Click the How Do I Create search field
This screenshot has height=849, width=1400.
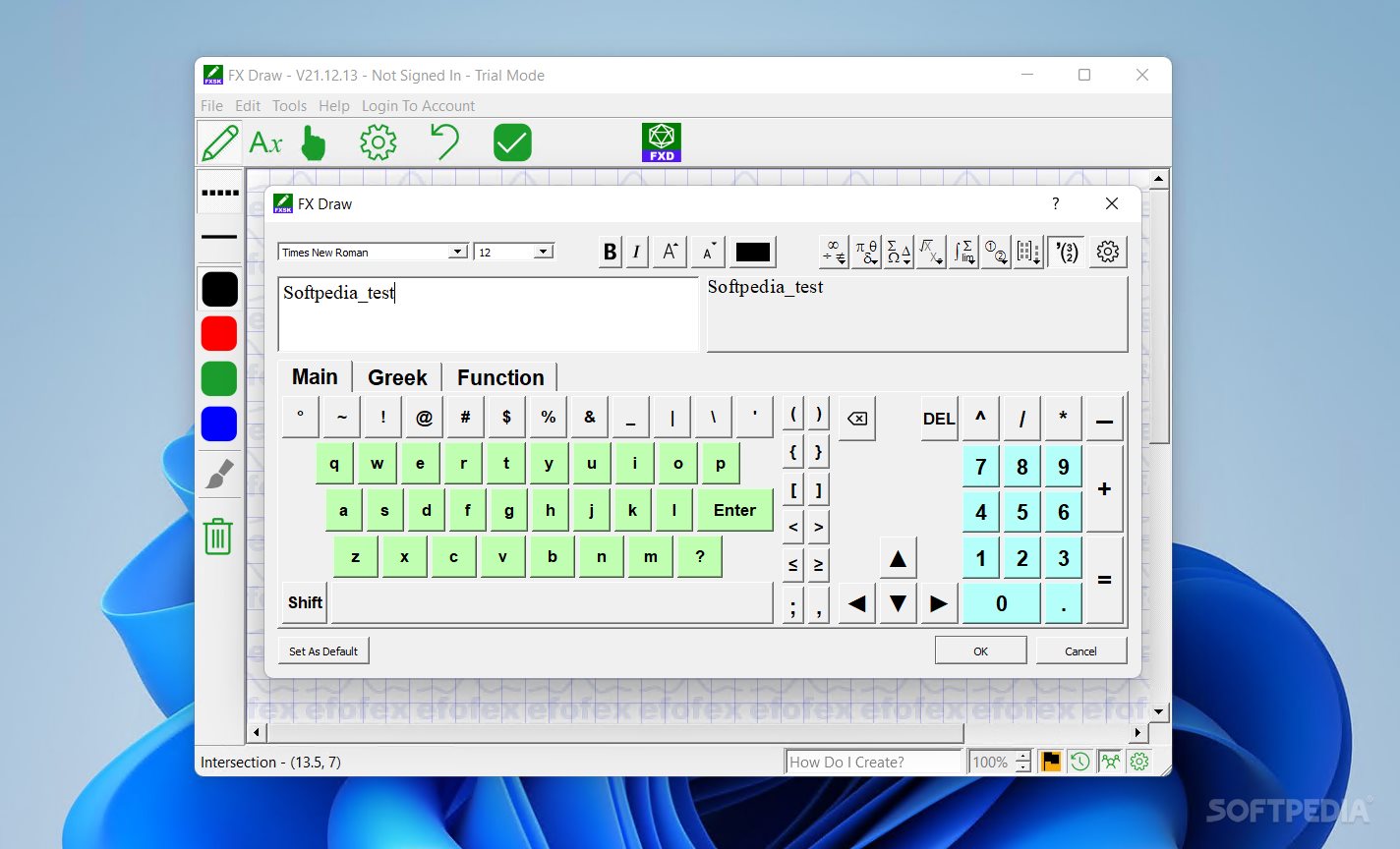pyautogui.click(x=874, y=762)
